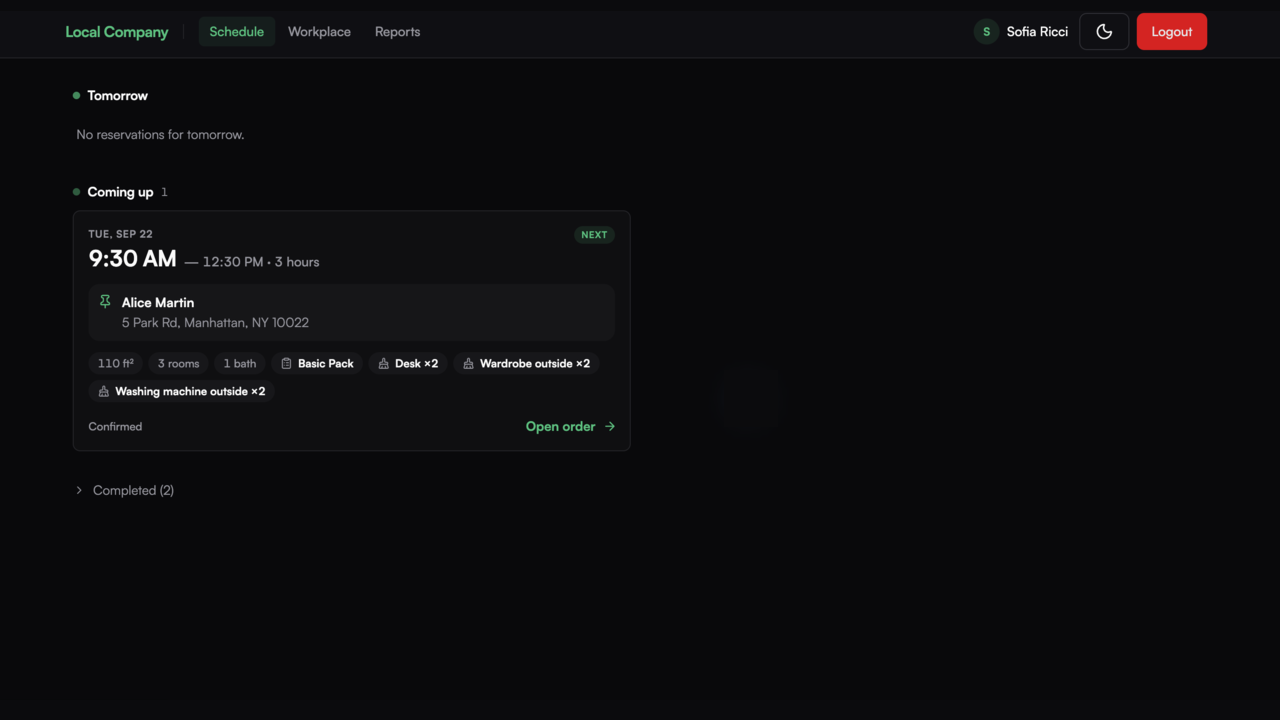Image resolution: width=1280 pixels, height=720 pixels.
Task: Click the icon on Washing machine outside ×2
Action: click(x=103, y=392)
